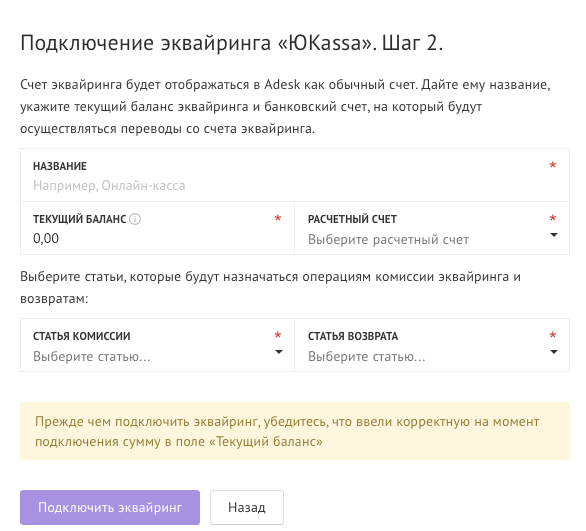
Task: Open the Расчетный счет dropdown arrow
Action: coord(554,235)
